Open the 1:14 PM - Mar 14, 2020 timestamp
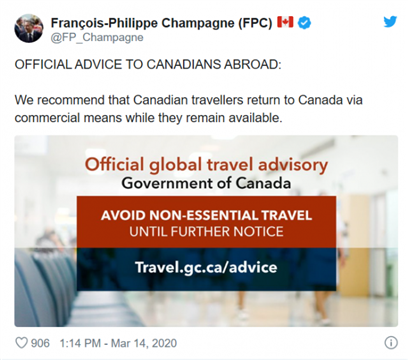 coord(118,343)
